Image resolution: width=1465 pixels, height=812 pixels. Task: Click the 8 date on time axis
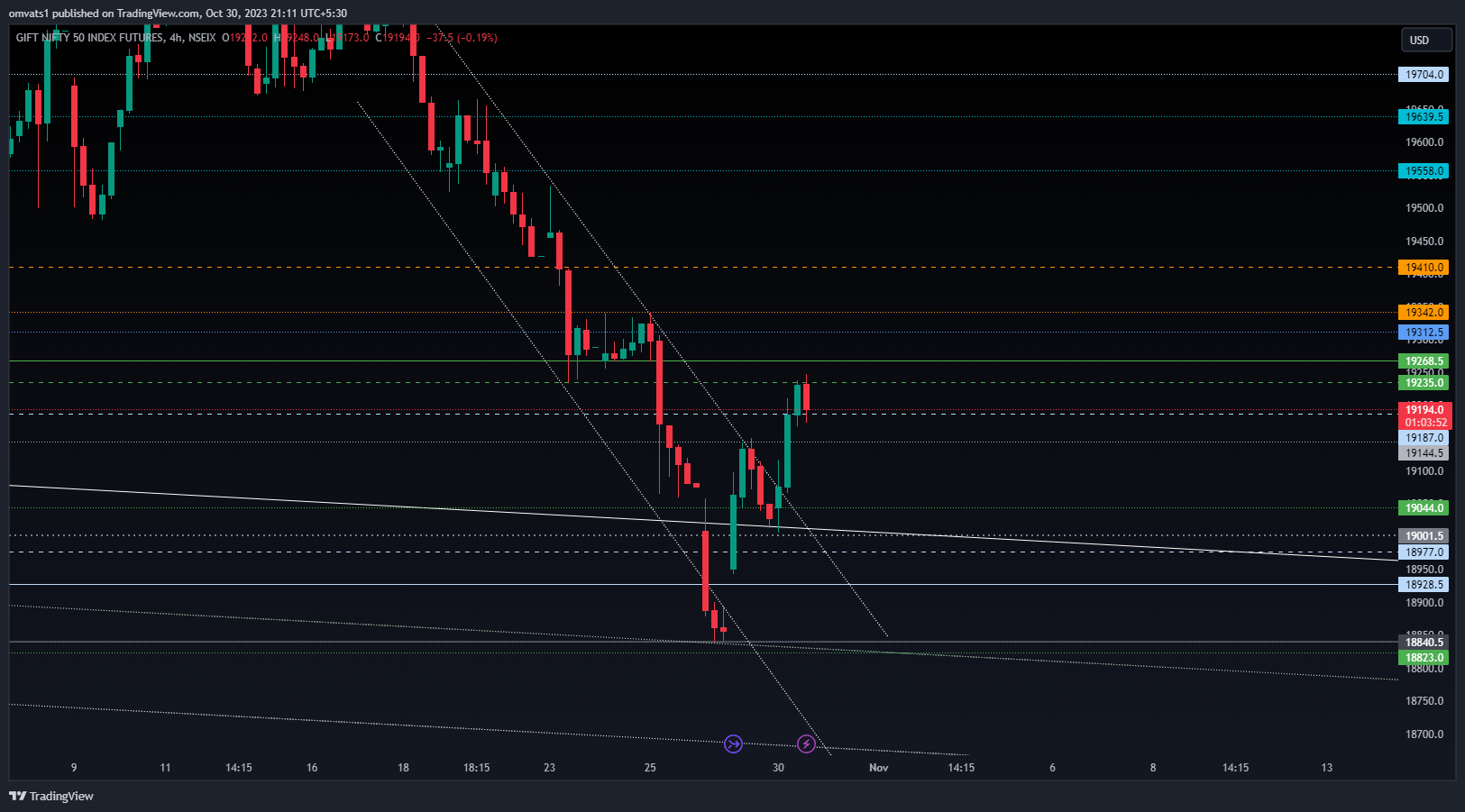(x=1153, y=768)
